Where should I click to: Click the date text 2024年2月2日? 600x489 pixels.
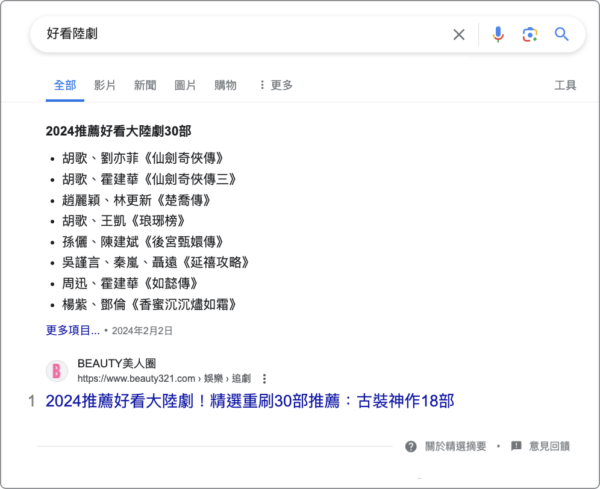(x=142, y=331)
